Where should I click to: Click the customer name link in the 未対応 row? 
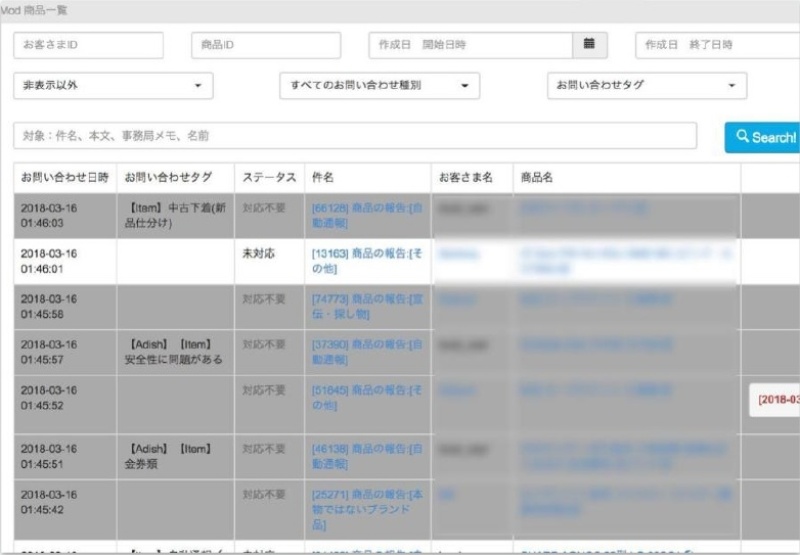(459, 254)
